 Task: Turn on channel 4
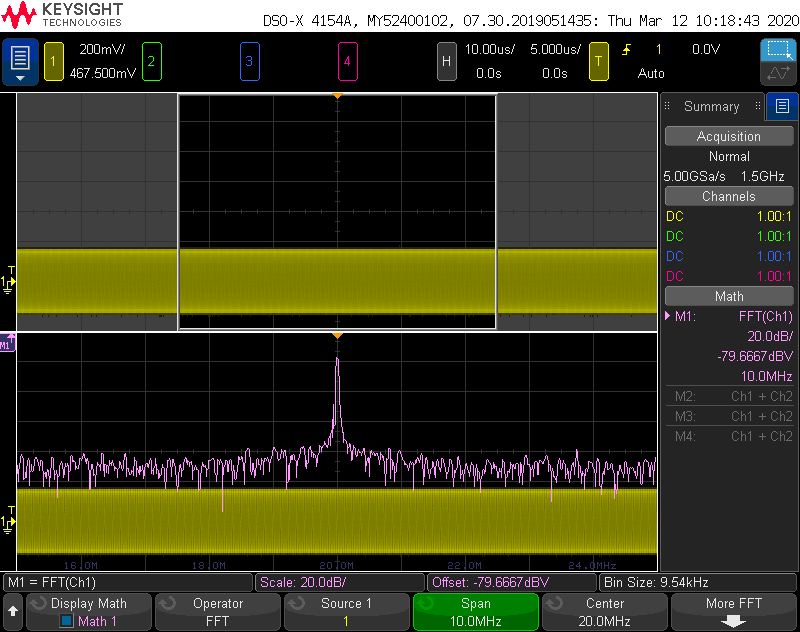click(x=347, y=62)
